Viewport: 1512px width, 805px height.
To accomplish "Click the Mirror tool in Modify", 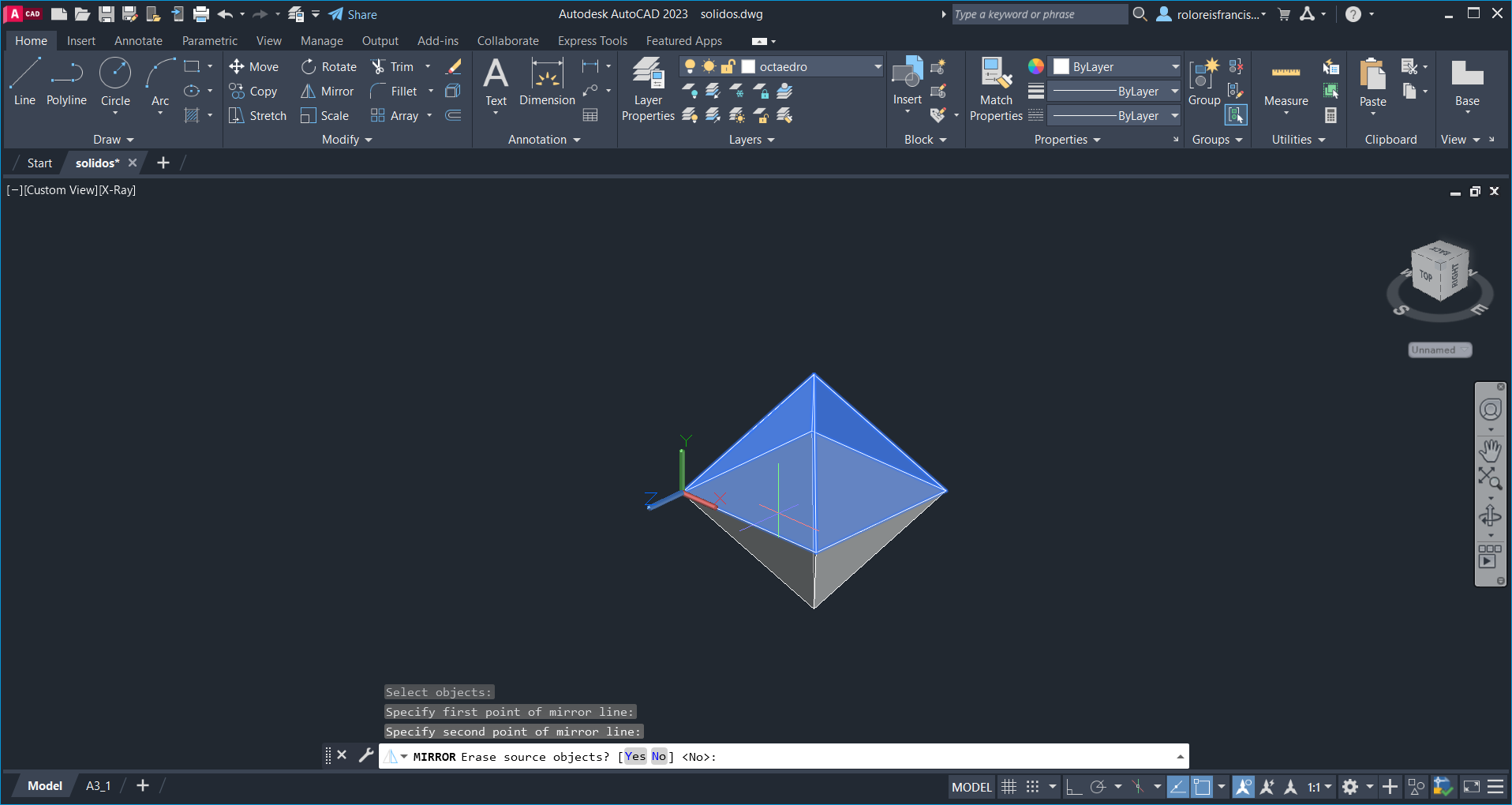I will coord(327,92).
